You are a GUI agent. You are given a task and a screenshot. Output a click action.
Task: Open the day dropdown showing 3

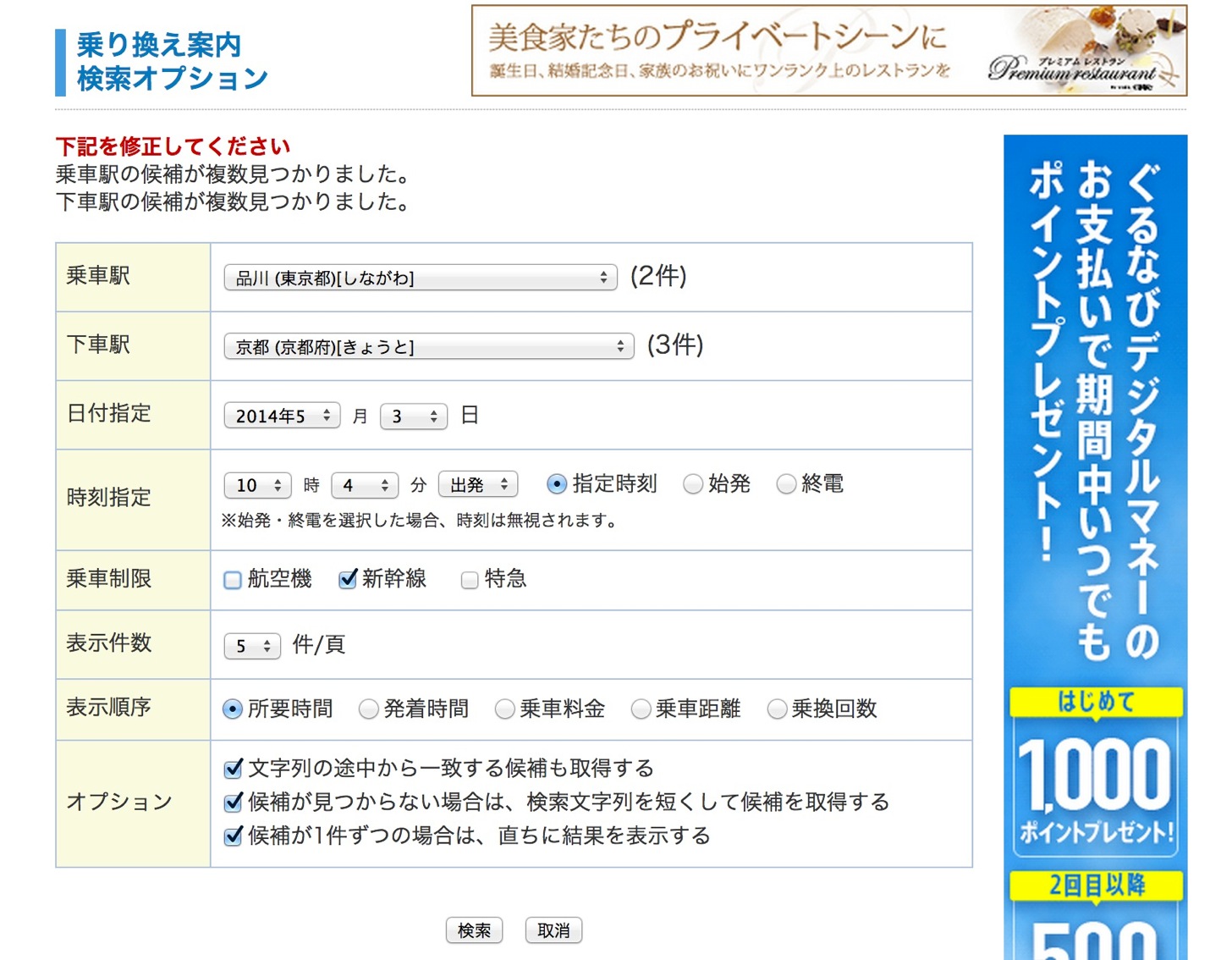coord(414,416)
